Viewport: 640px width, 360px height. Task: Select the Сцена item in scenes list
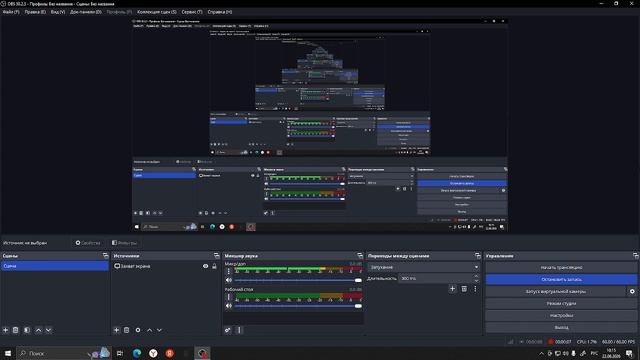[x=55, y=266]
